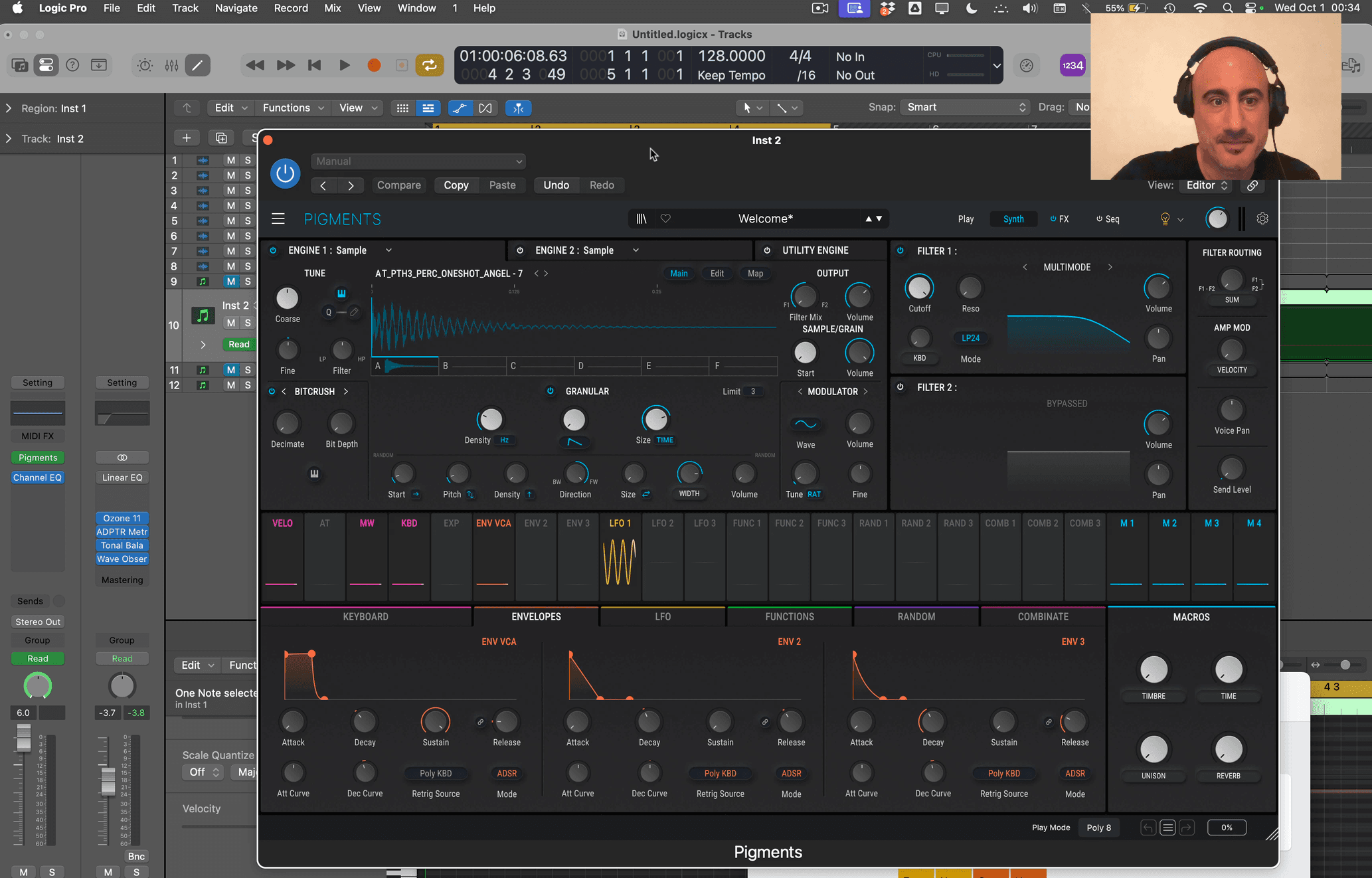Open the Mixer faders icon
1372x878 pixels.
pyautogui.click(x=171, y=65)
